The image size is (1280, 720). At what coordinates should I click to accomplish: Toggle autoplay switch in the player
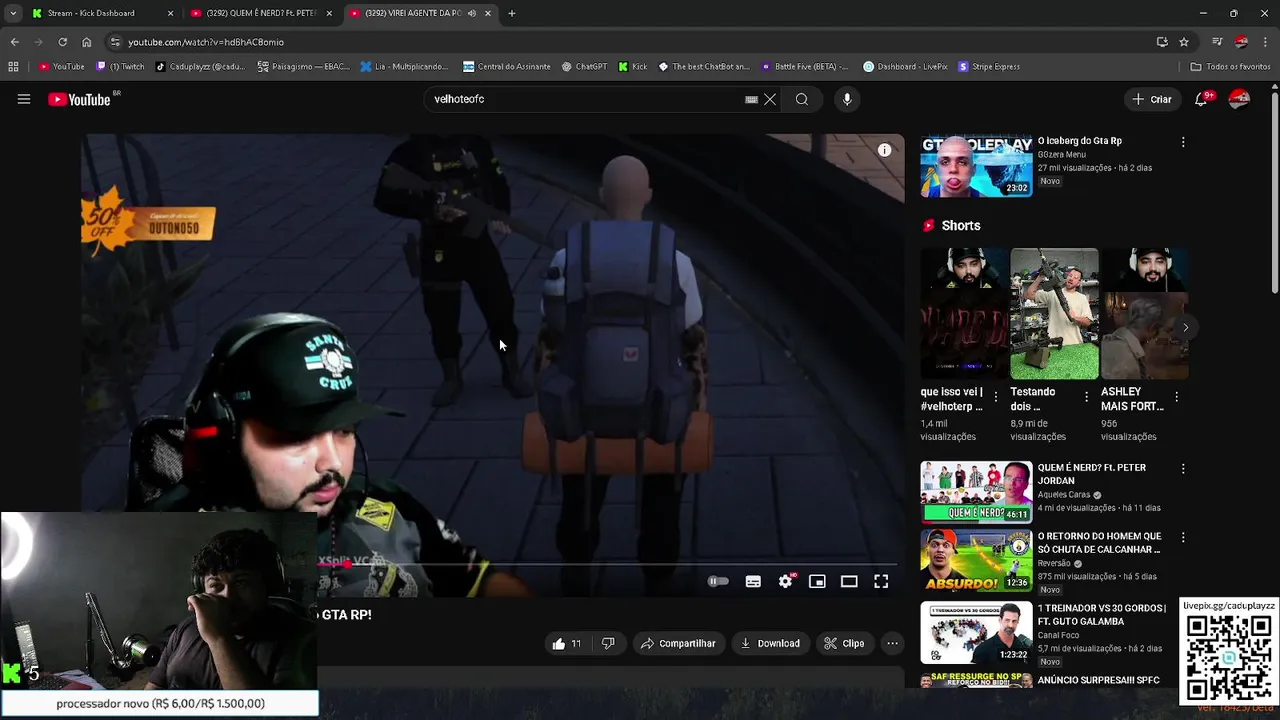point(718,581)
